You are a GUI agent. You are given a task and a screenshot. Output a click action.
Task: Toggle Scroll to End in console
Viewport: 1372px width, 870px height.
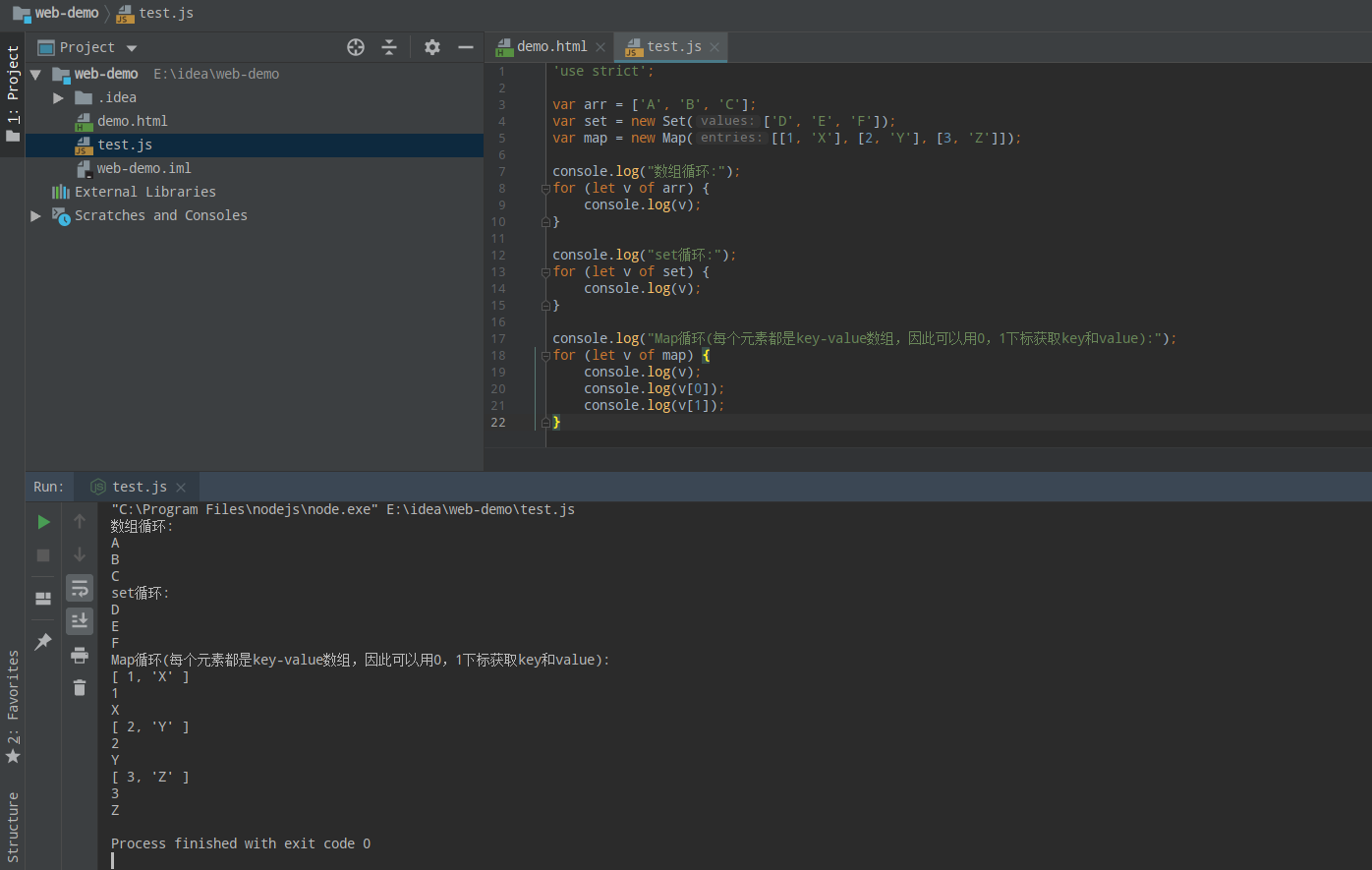(x=80, y=621)
